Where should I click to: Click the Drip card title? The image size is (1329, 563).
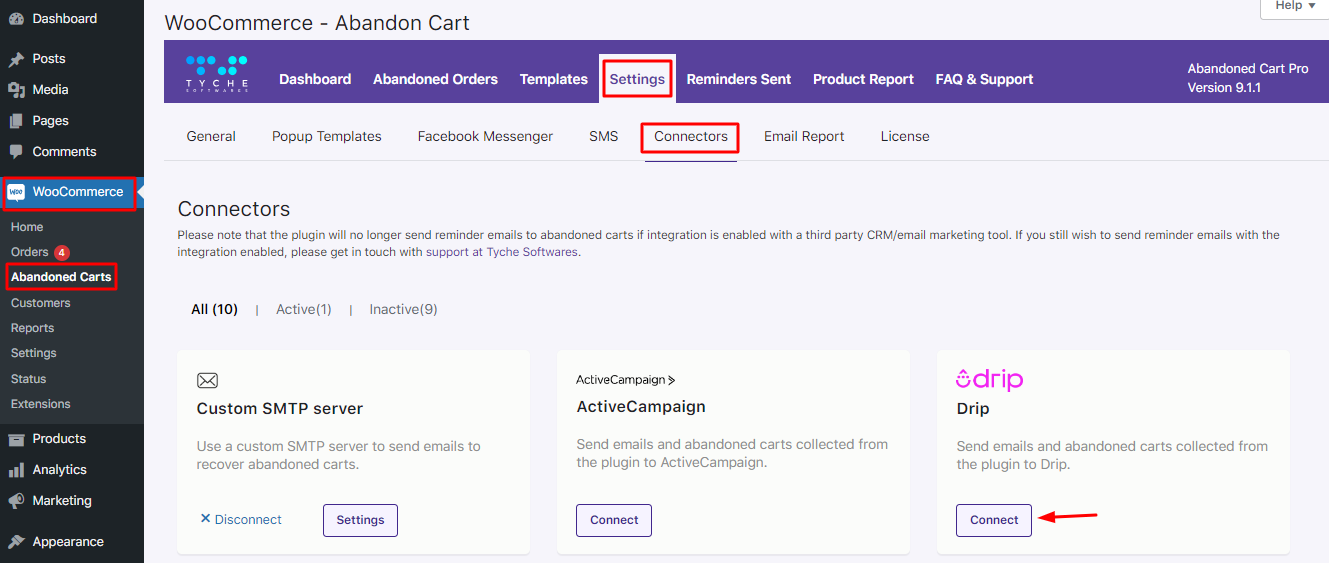coord(973,409)
